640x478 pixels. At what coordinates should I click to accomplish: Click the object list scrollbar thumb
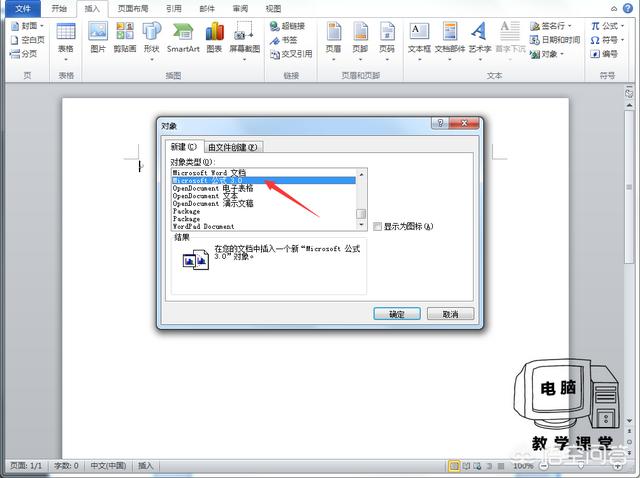click(361, 214)
